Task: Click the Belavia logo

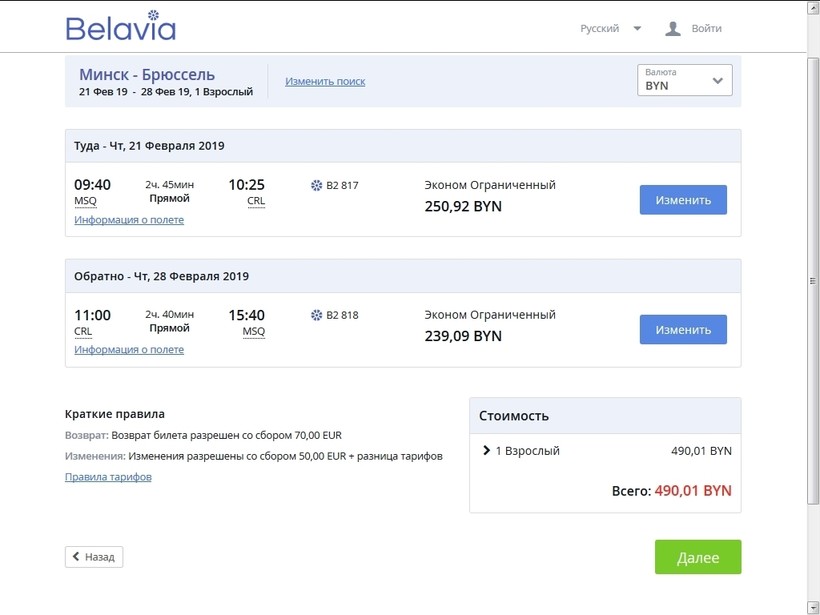Action: point(120,27)
